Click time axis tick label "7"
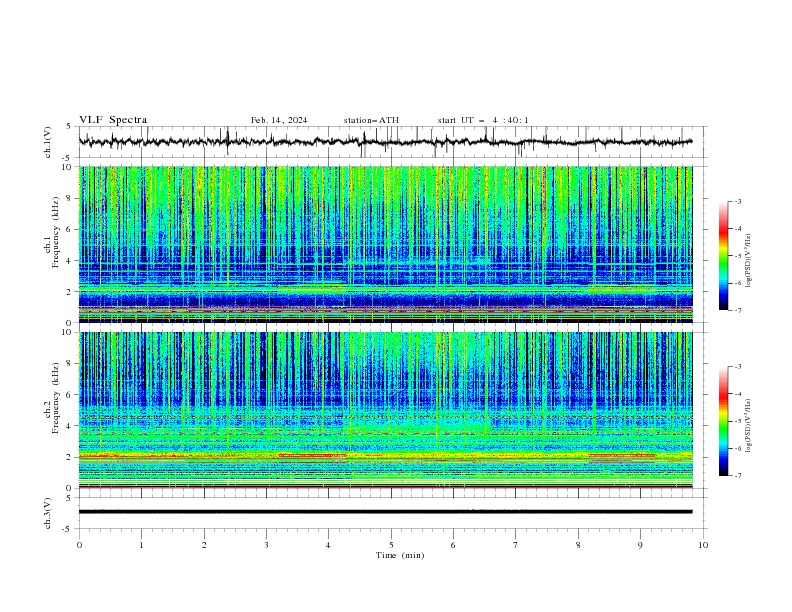This screenshot has height=612, width=792. point(516,545)
